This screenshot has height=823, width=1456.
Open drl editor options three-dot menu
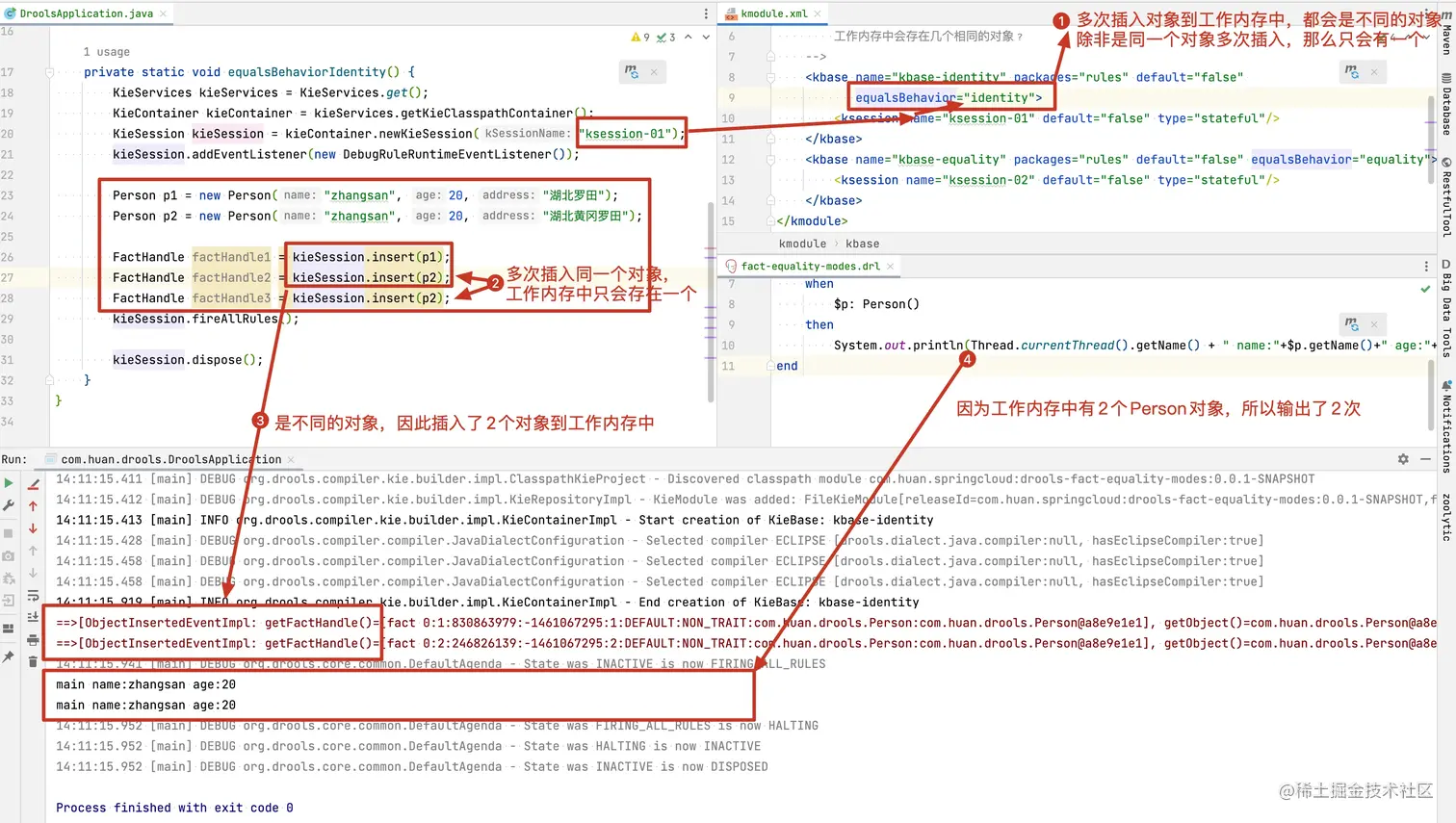pyautogui.click(x=1426, y=266)
